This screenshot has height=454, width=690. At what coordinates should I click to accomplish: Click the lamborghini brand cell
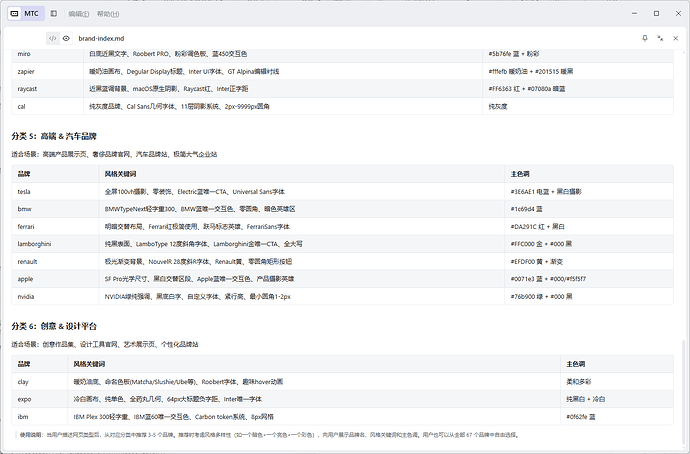[x=55, y=244]
